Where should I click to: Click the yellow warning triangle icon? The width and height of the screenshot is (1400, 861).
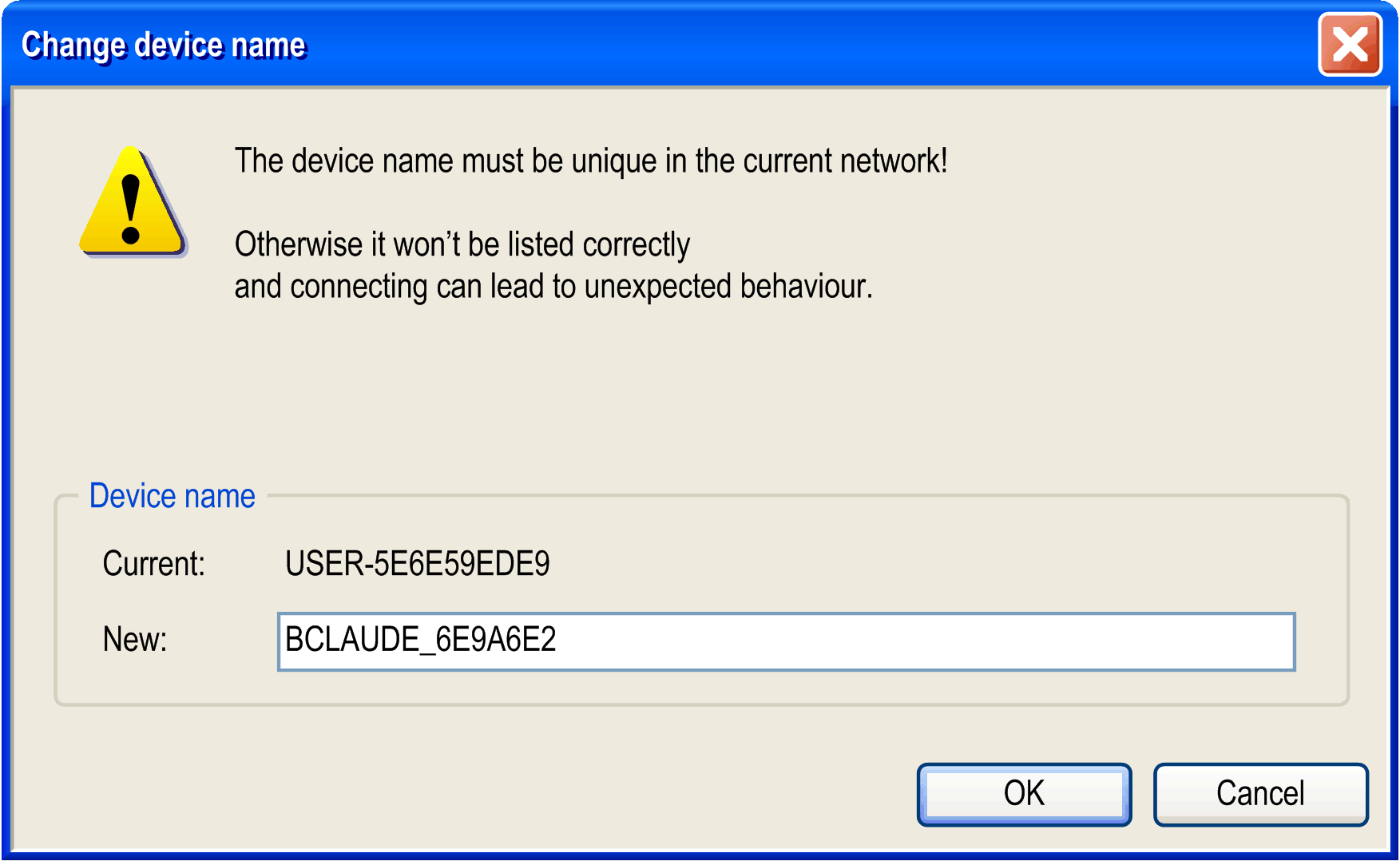pos(133,202)
